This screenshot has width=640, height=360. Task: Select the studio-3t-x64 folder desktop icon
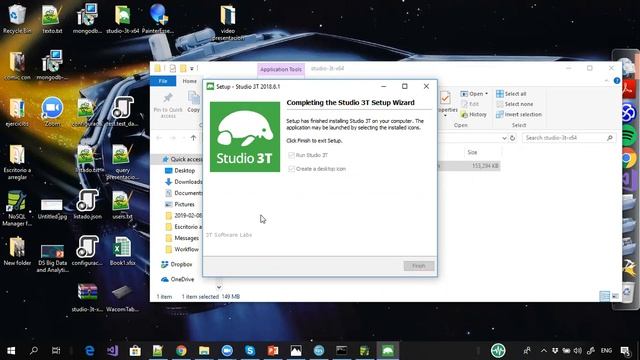point(122,18)
